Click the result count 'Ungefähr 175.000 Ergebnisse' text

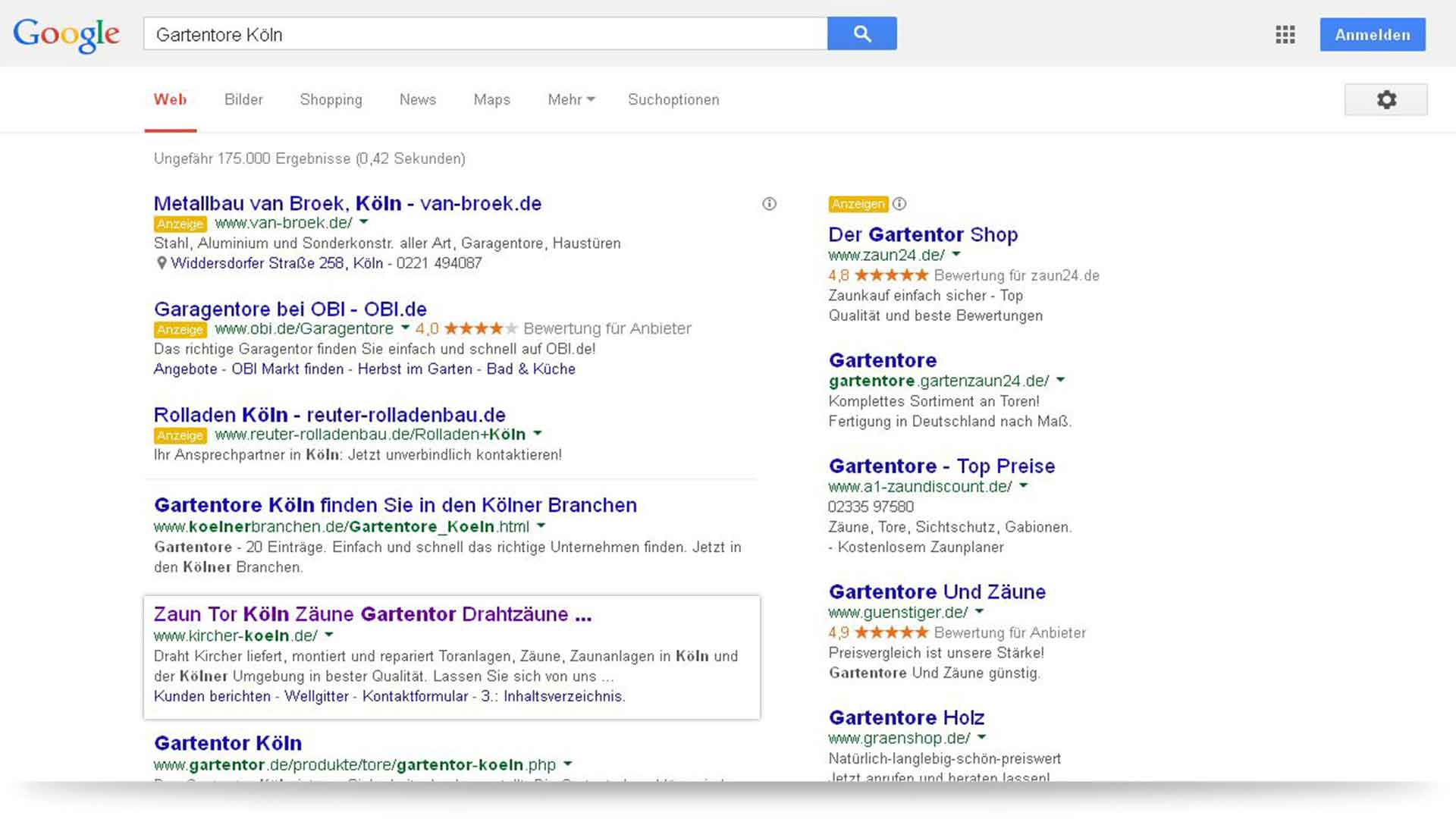point(253,158)
